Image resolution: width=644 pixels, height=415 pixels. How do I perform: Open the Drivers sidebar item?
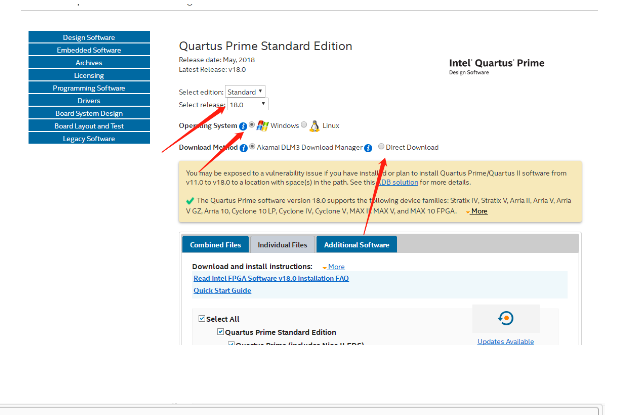89,101
